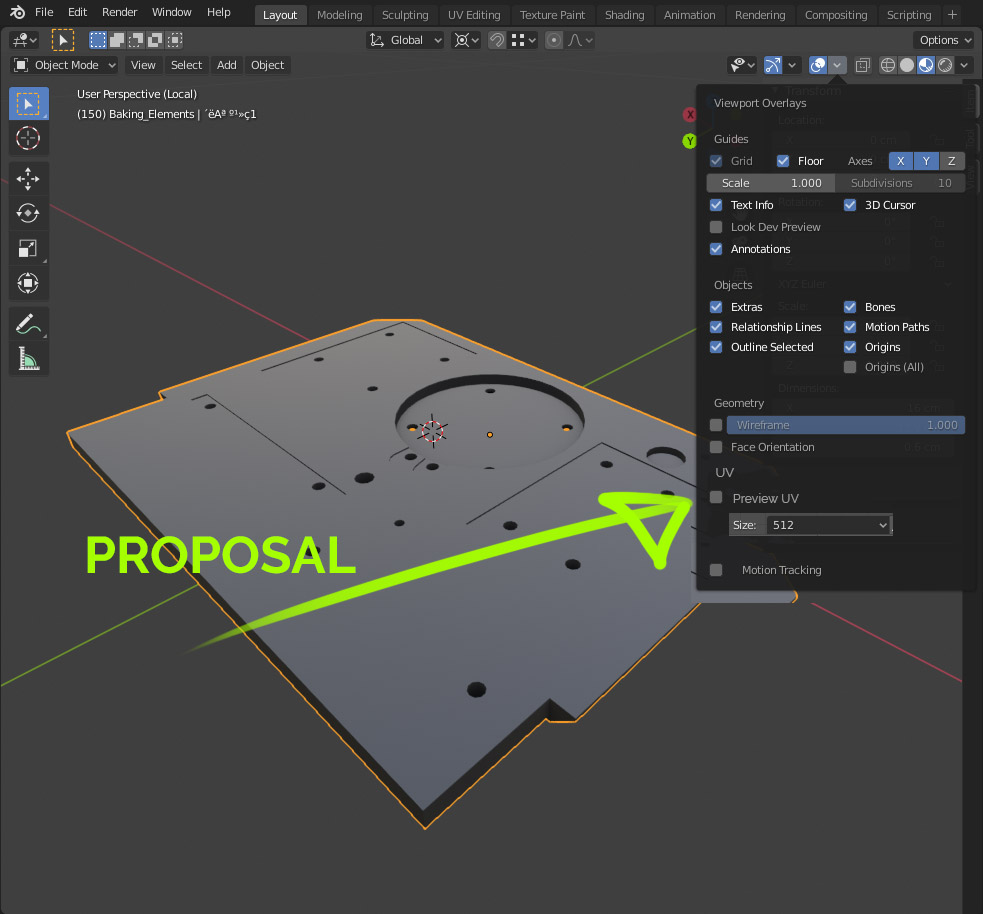Pick the Measure ruler tool
This screenshot has height=914, width=983.
point(28,359)
